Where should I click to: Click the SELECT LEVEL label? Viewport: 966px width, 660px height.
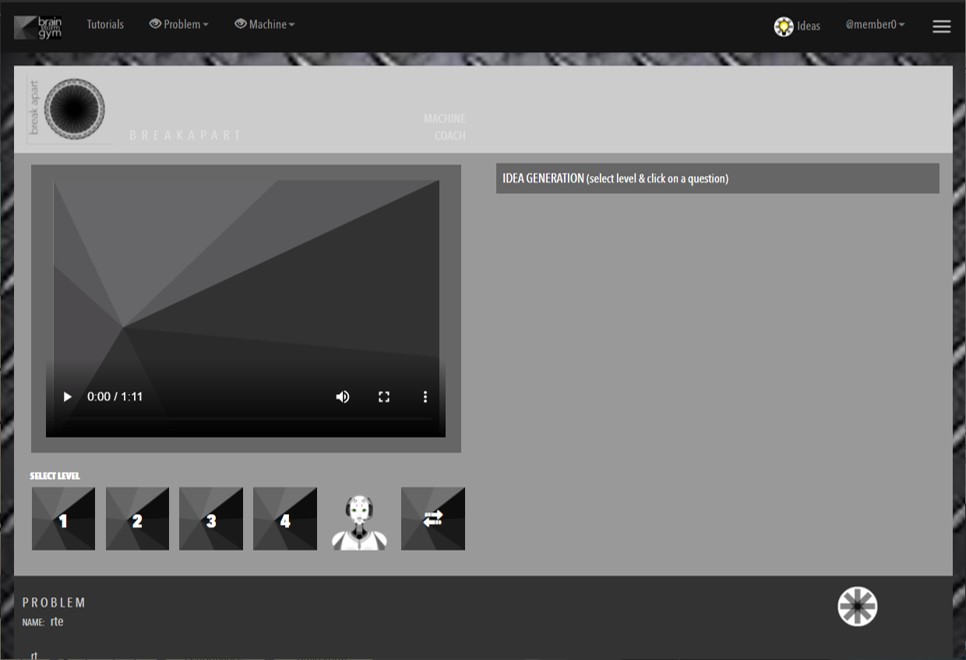click(x=55, y=476)
